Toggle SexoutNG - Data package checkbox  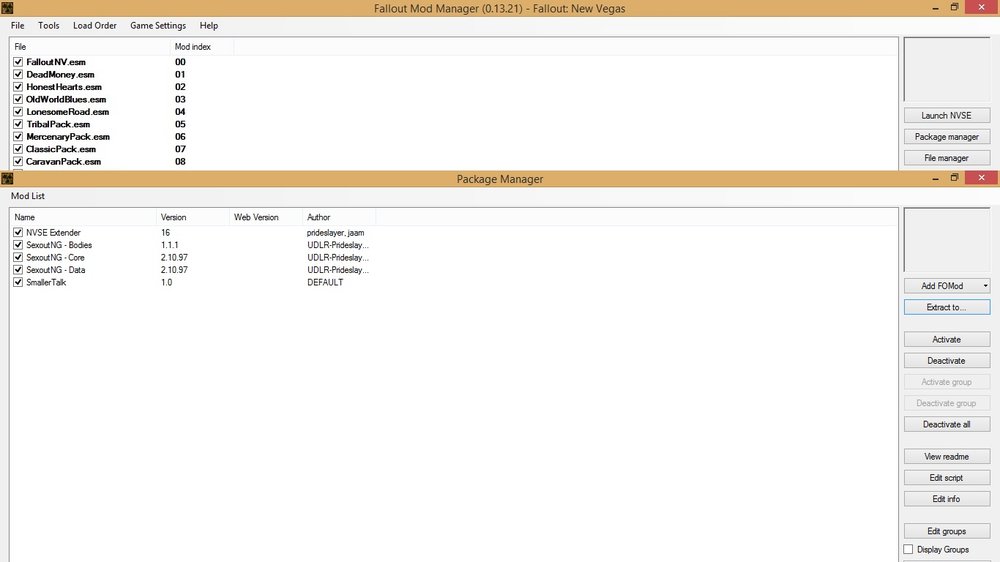click(x=18, y=270)
